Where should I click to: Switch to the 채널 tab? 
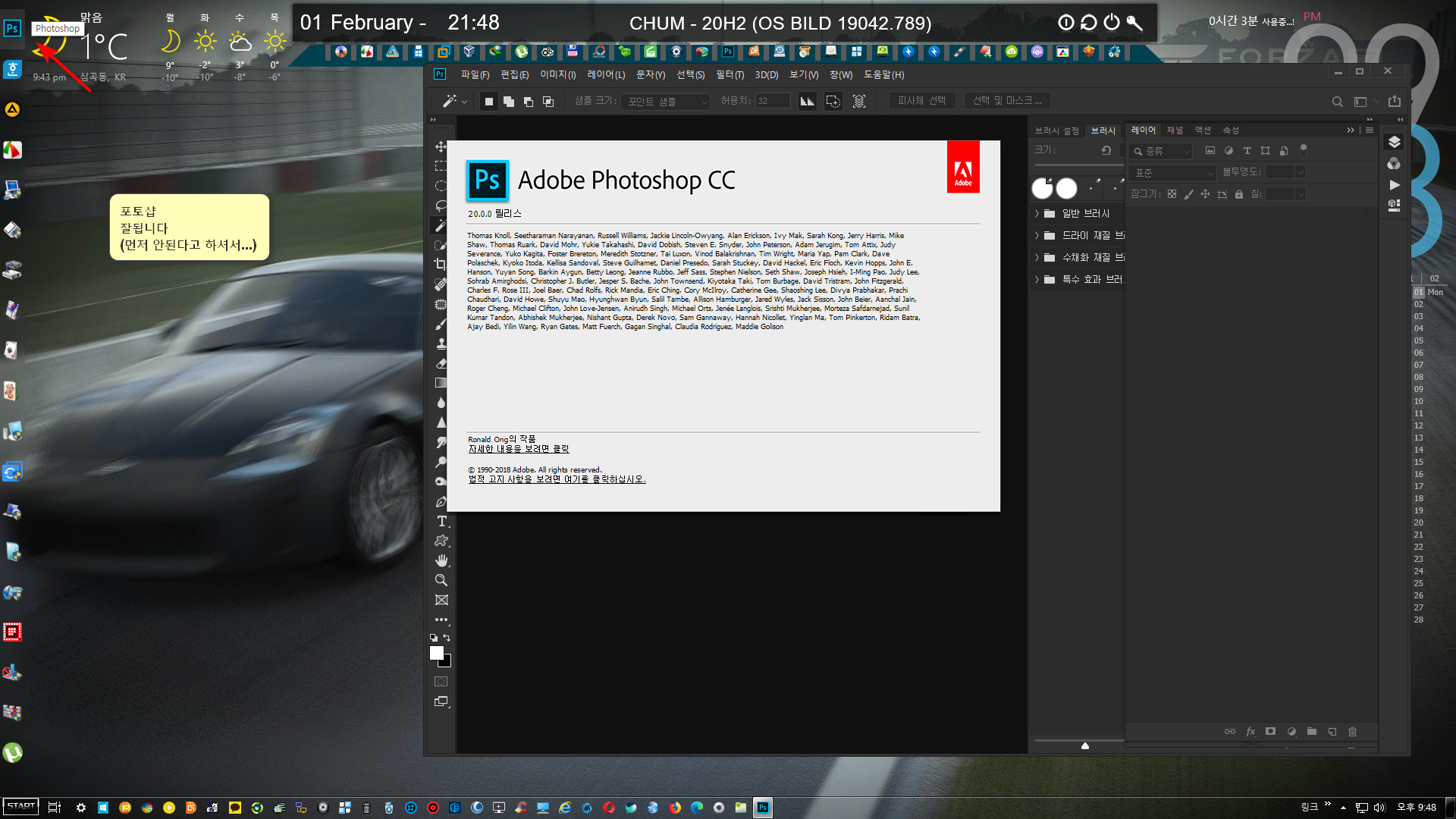[1175, 130]
